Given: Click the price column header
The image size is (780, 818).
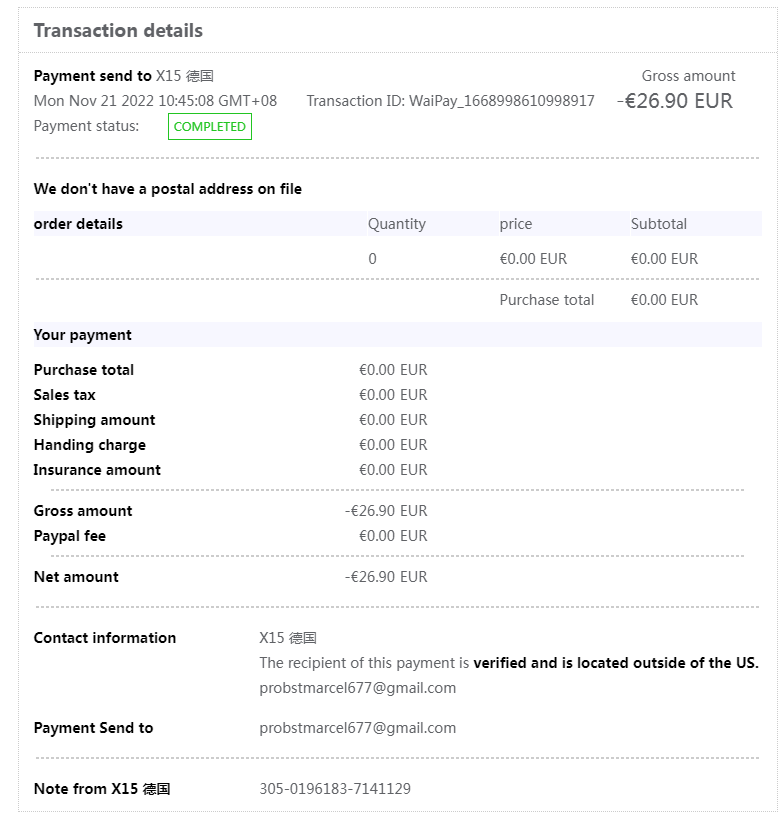Looking at the screenshot, I should 516,224.
